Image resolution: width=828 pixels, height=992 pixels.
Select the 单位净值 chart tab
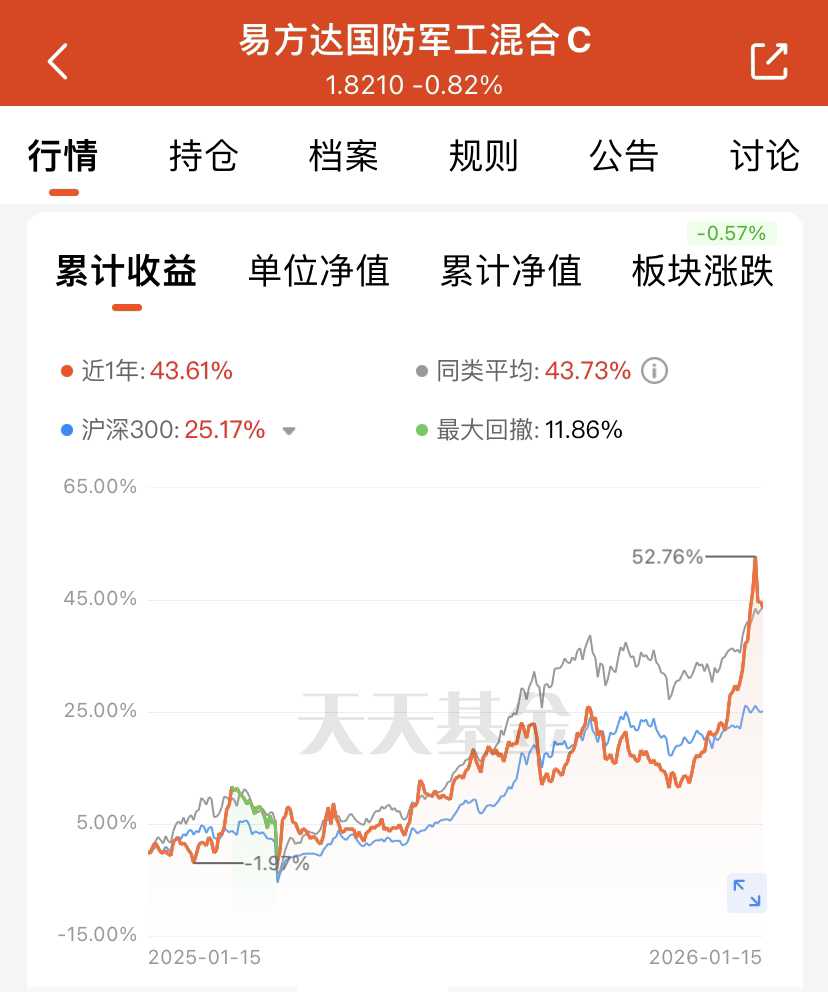tap(319, 271)
